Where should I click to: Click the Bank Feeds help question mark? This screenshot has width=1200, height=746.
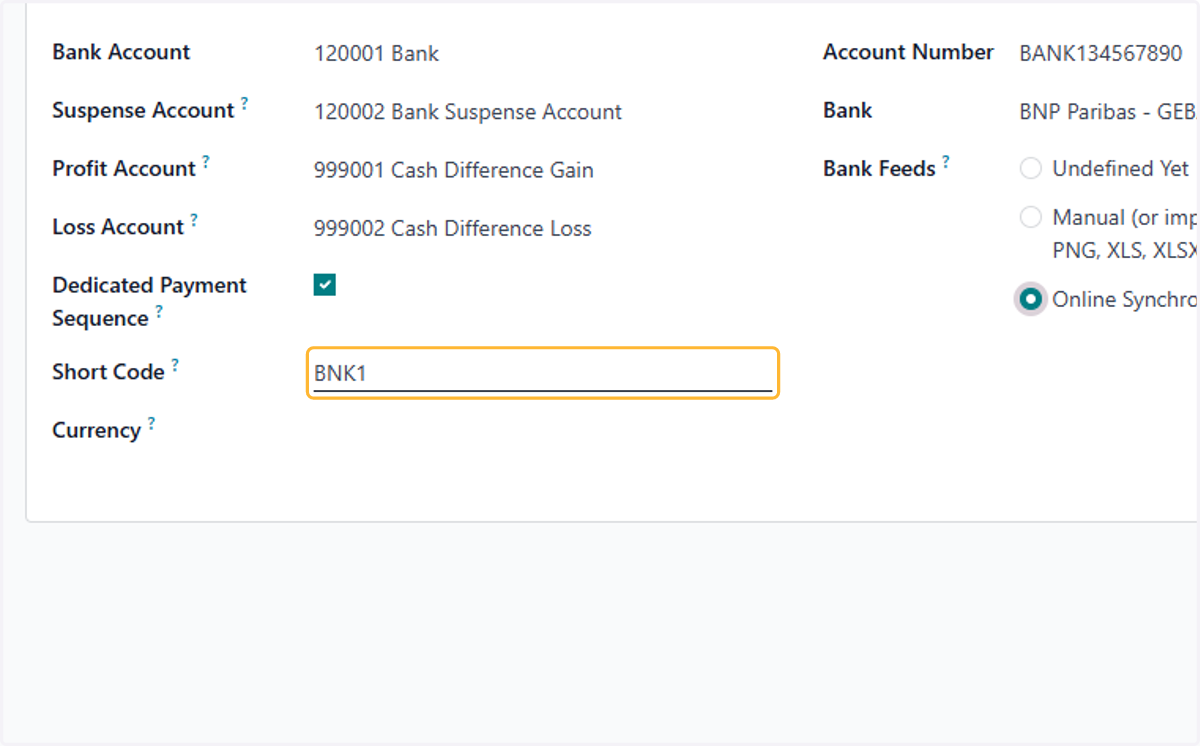pos(946,161)
